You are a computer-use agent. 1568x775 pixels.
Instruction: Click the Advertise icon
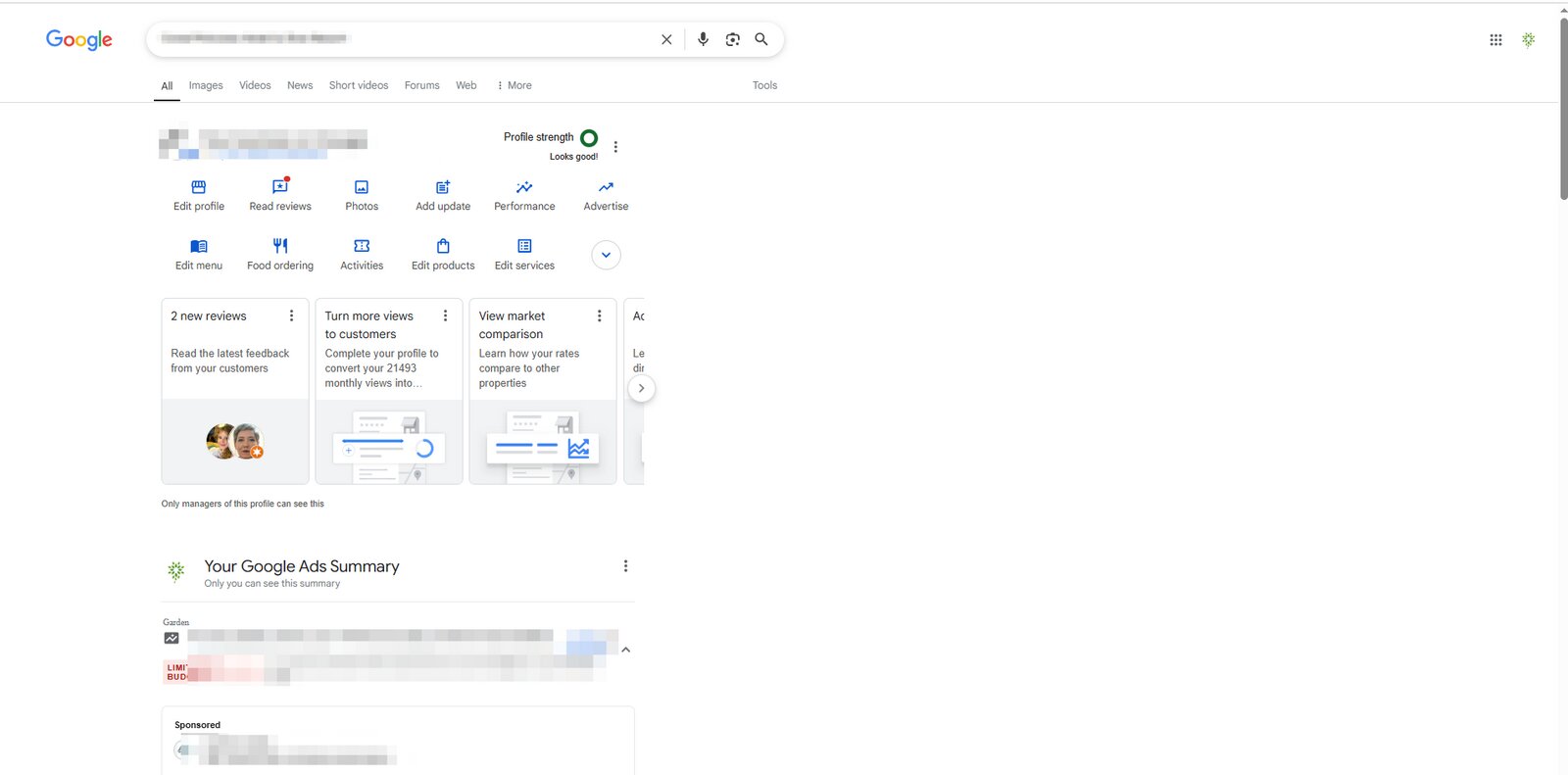click(606, 187)
